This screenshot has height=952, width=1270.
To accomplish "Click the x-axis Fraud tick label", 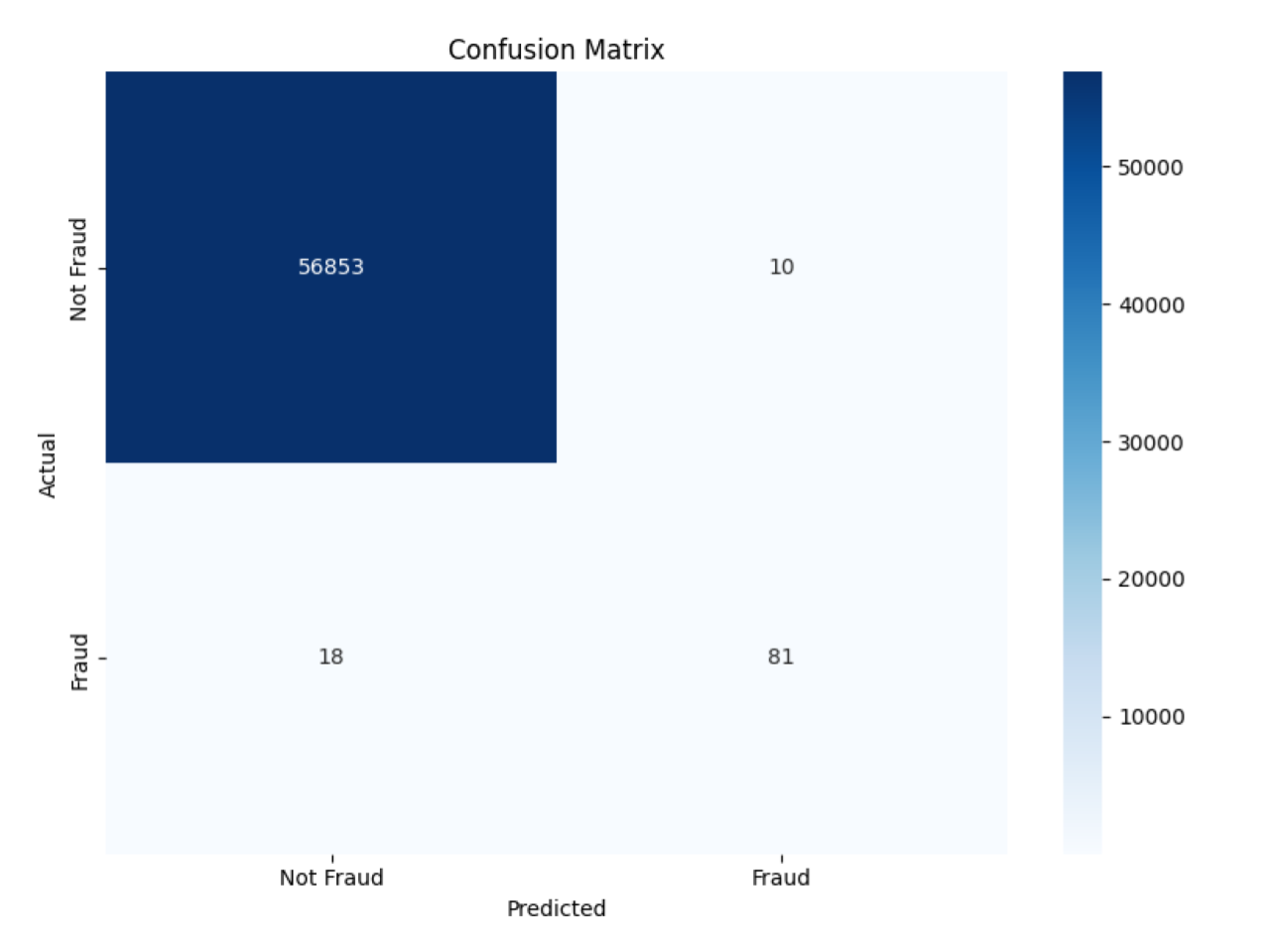I will click(781, 878).
